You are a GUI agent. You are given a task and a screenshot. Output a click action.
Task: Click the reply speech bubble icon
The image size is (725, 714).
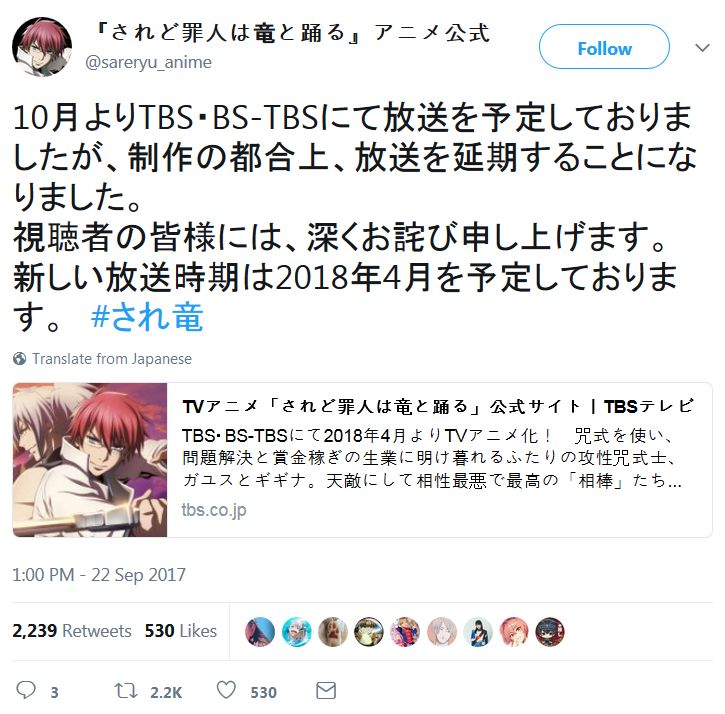[26, 690]
